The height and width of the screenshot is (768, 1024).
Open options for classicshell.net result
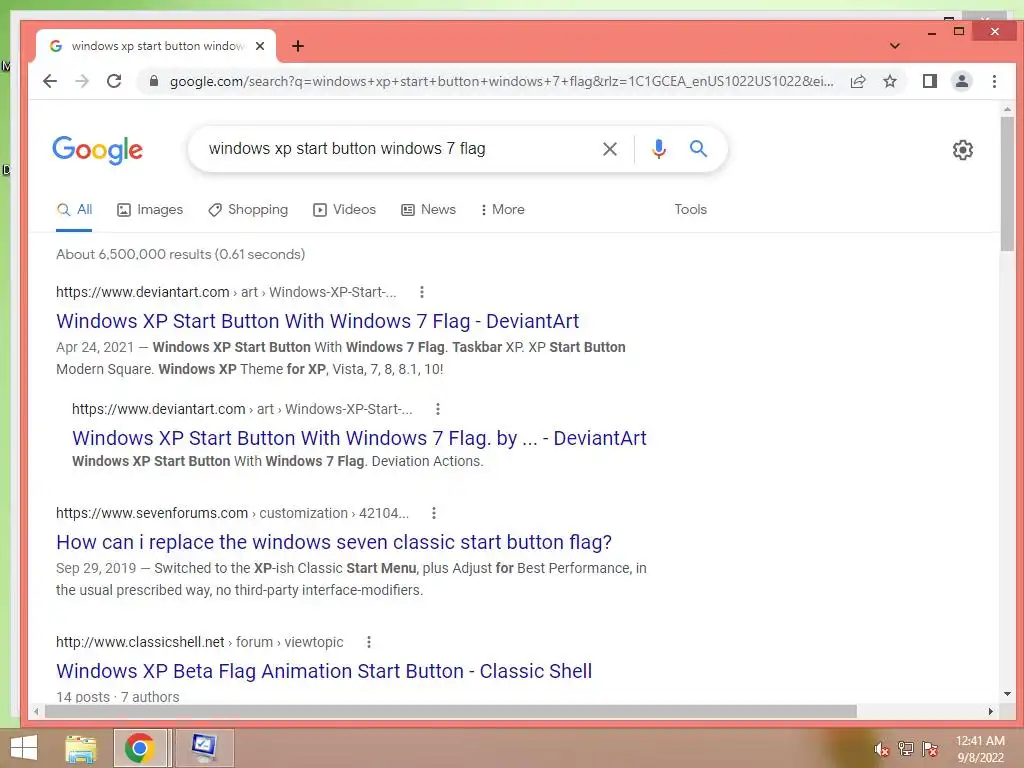pos(369,642)
